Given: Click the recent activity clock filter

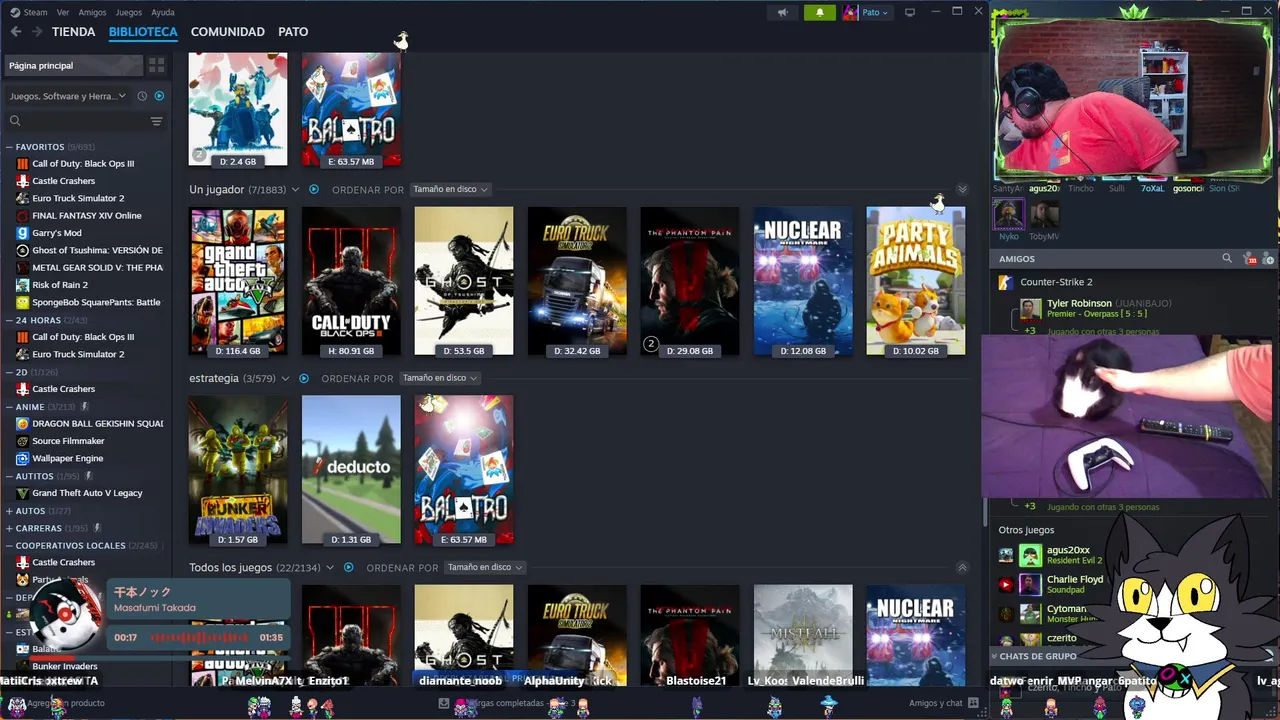Looking at the screenshot, I should [142, 96].
